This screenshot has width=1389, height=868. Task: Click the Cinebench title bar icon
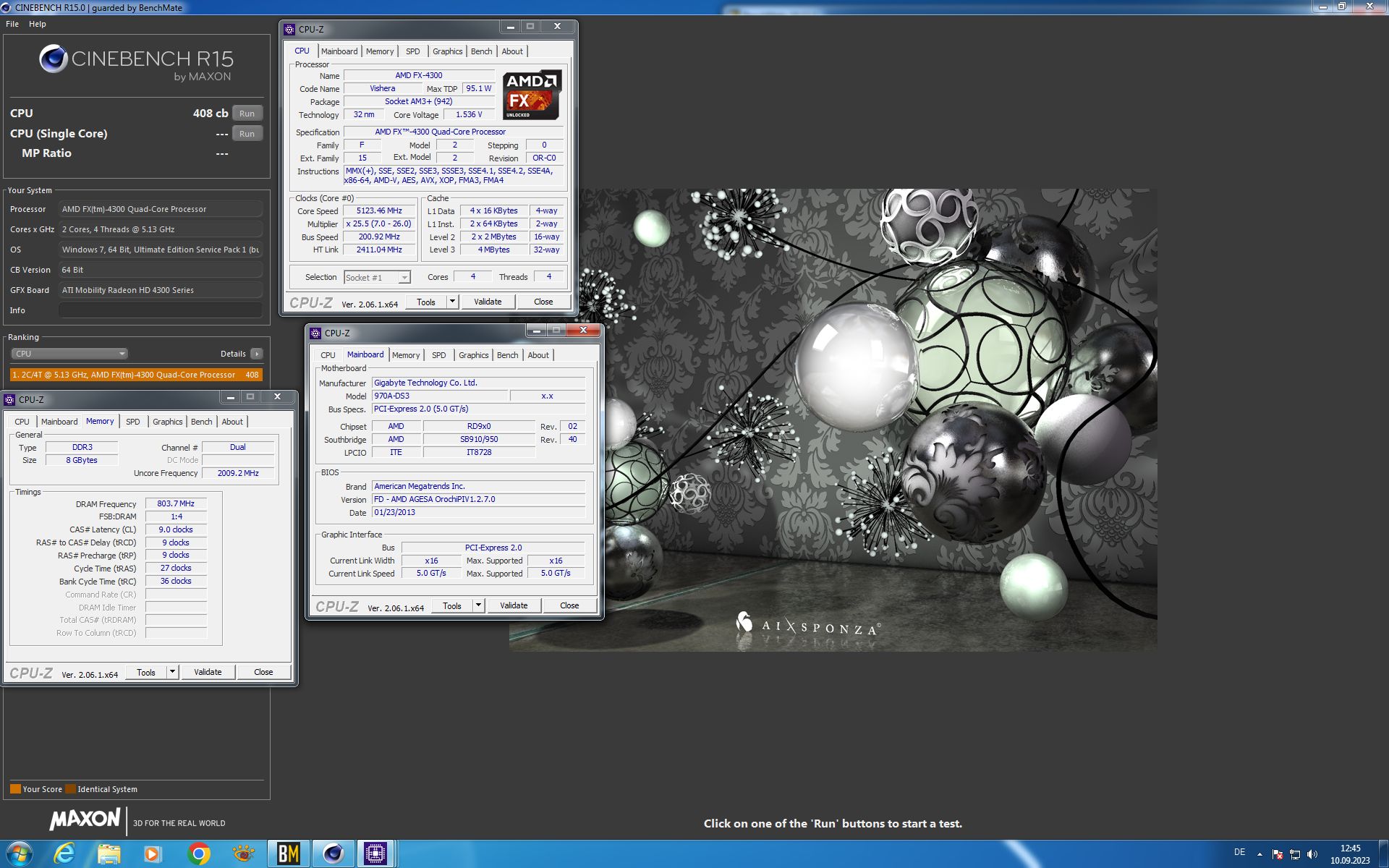(7, 7)
